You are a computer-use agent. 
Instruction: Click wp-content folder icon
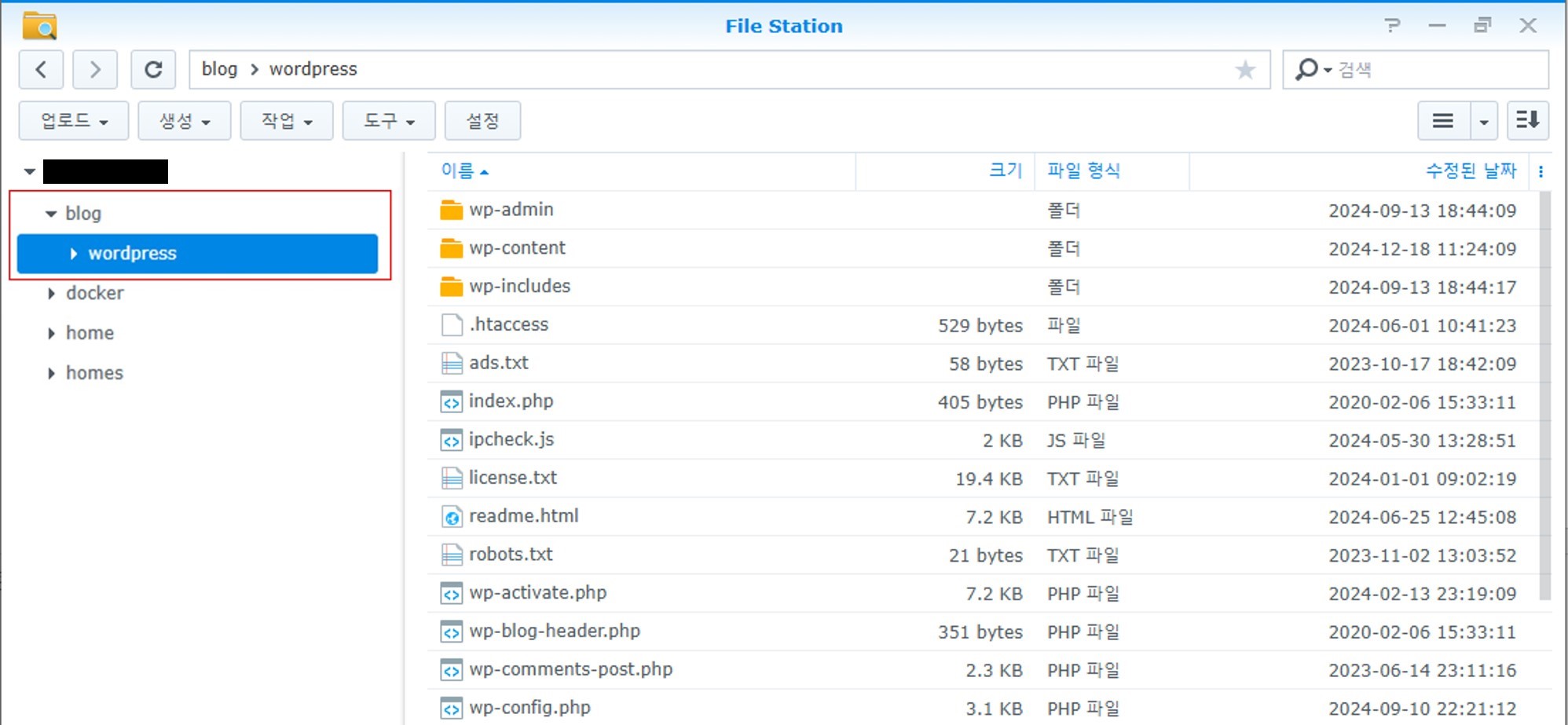coord(452,248)
